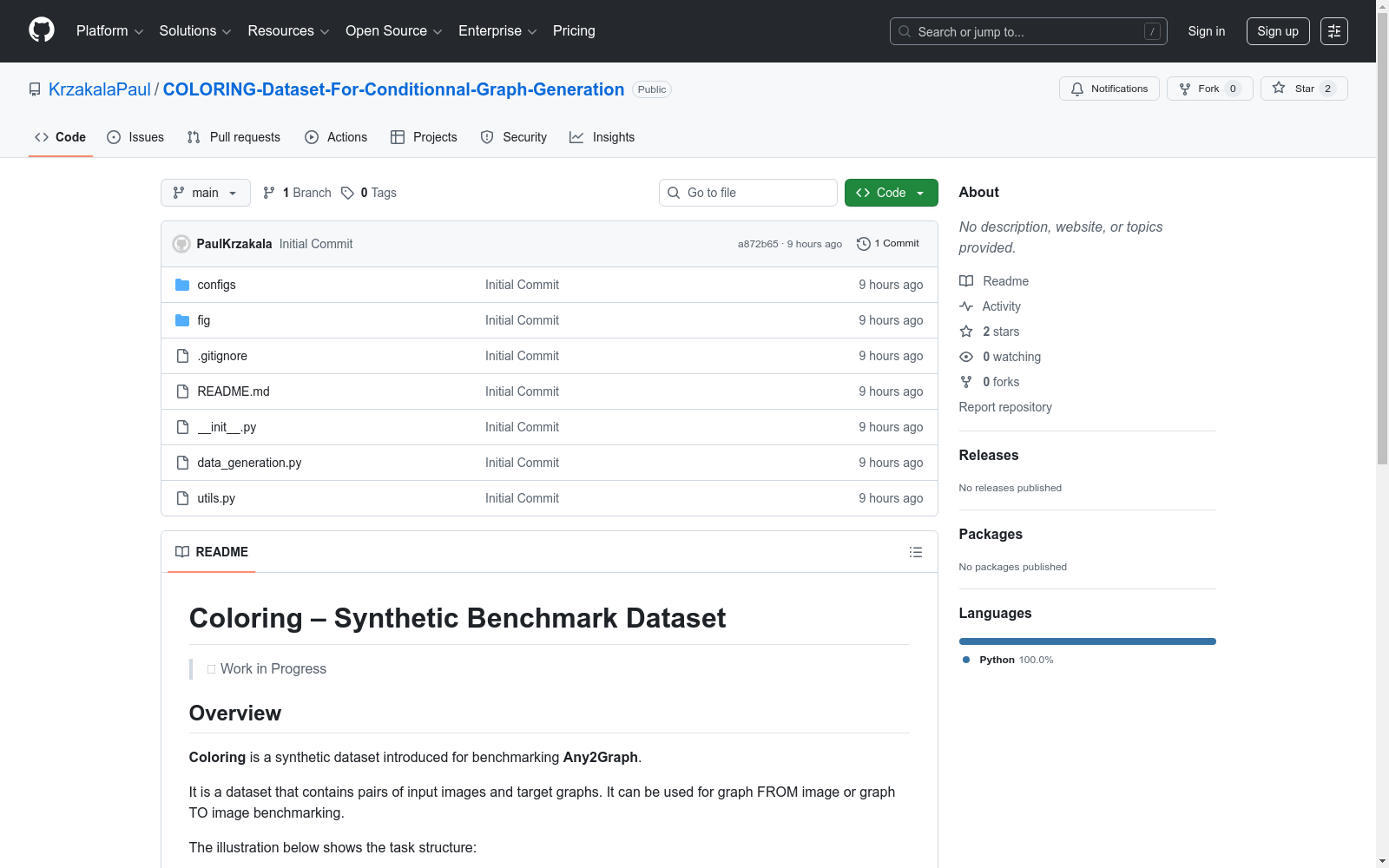The image size is (1389, 868).
Task: Open the data_generation.py file
Action: click(x=249, y=463)
